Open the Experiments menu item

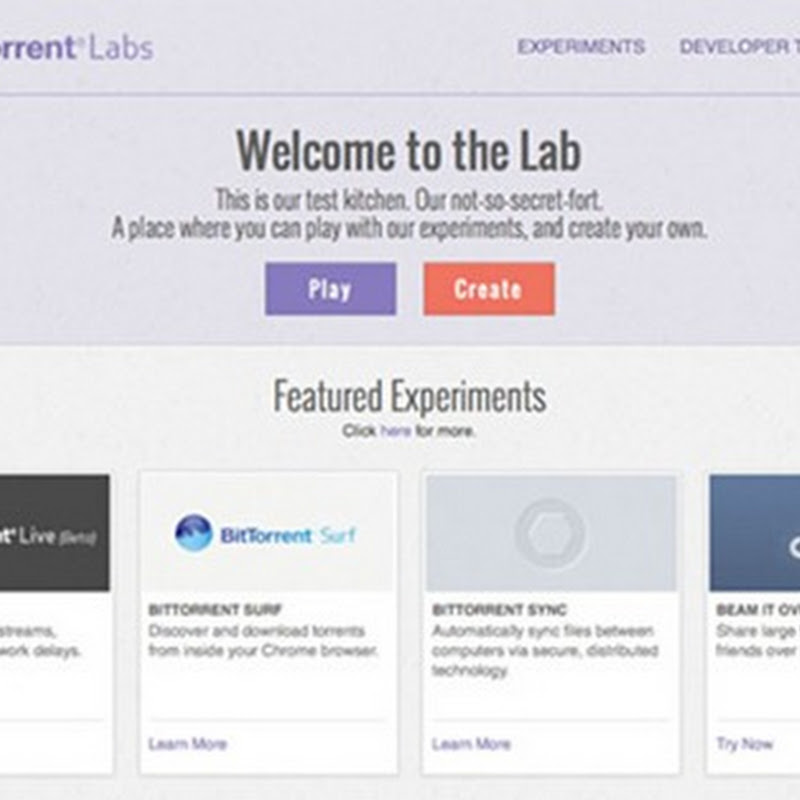click(581, 47)
